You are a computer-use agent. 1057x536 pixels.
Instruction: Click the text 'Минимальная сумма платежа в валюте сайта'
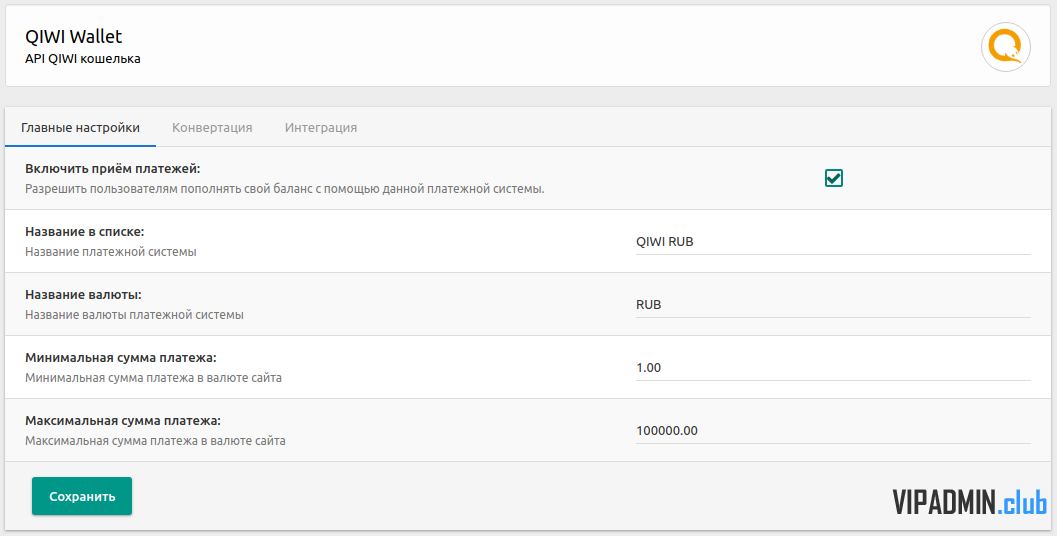point(153,378)
